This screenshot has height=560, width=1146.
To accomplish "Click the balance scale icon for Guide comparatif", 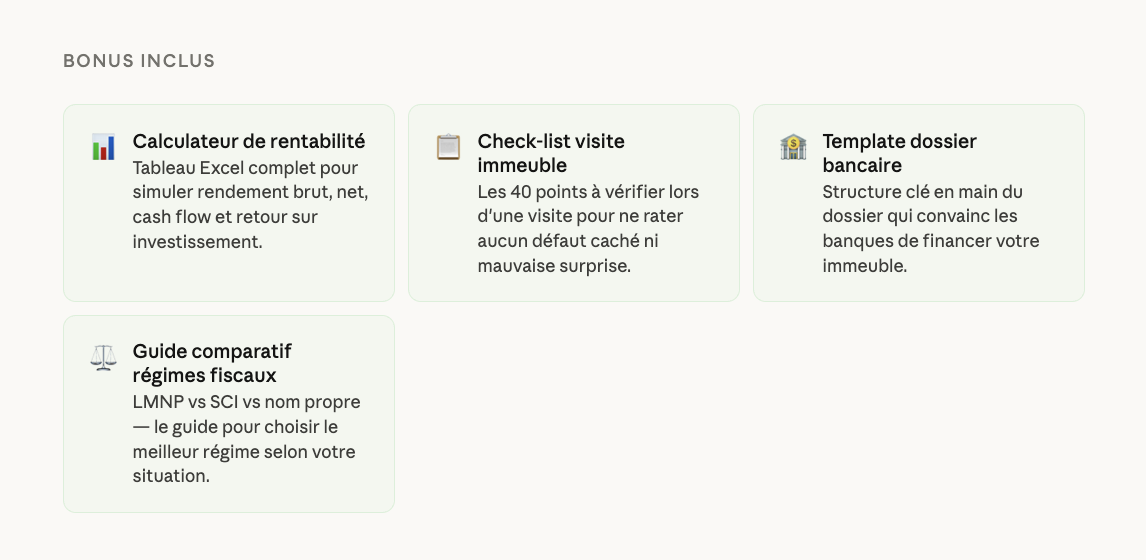I will (103, 358).
